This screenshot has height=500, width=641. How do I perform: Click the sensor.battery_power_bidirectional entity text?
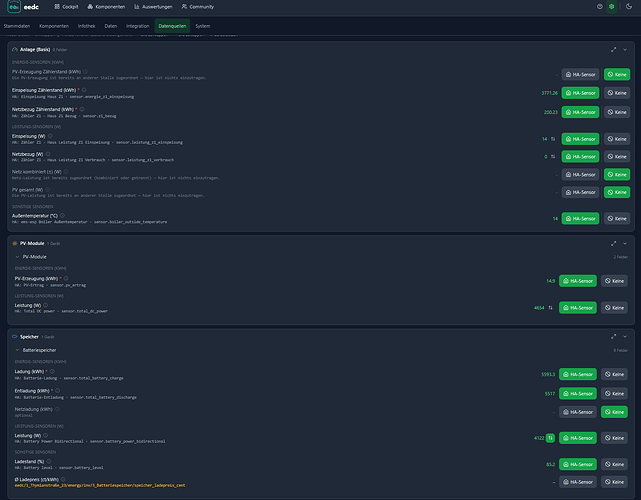[x=128, y=442]
